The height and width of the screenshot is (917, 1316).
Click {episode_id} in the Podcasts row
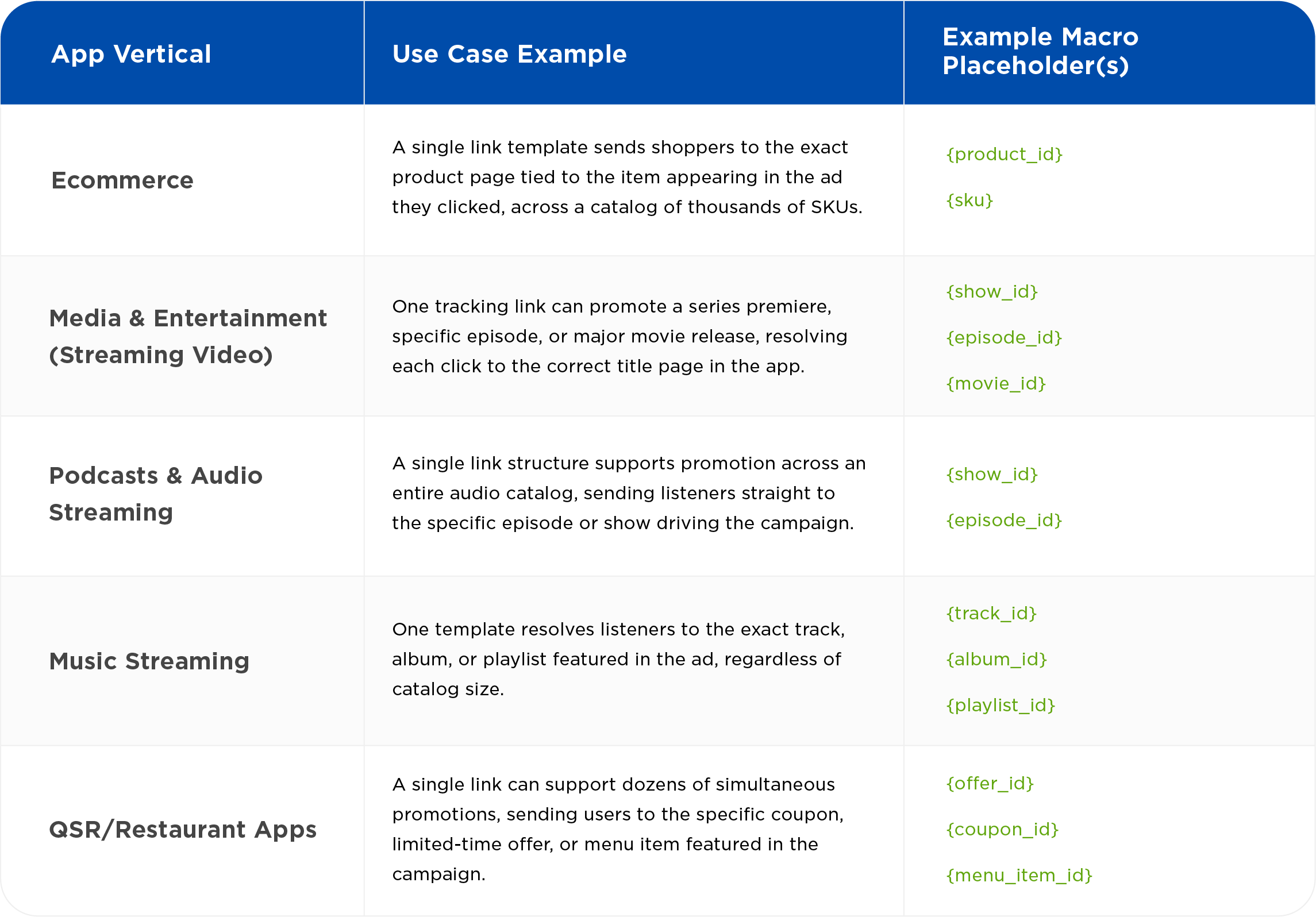[x=1004, y=520]
